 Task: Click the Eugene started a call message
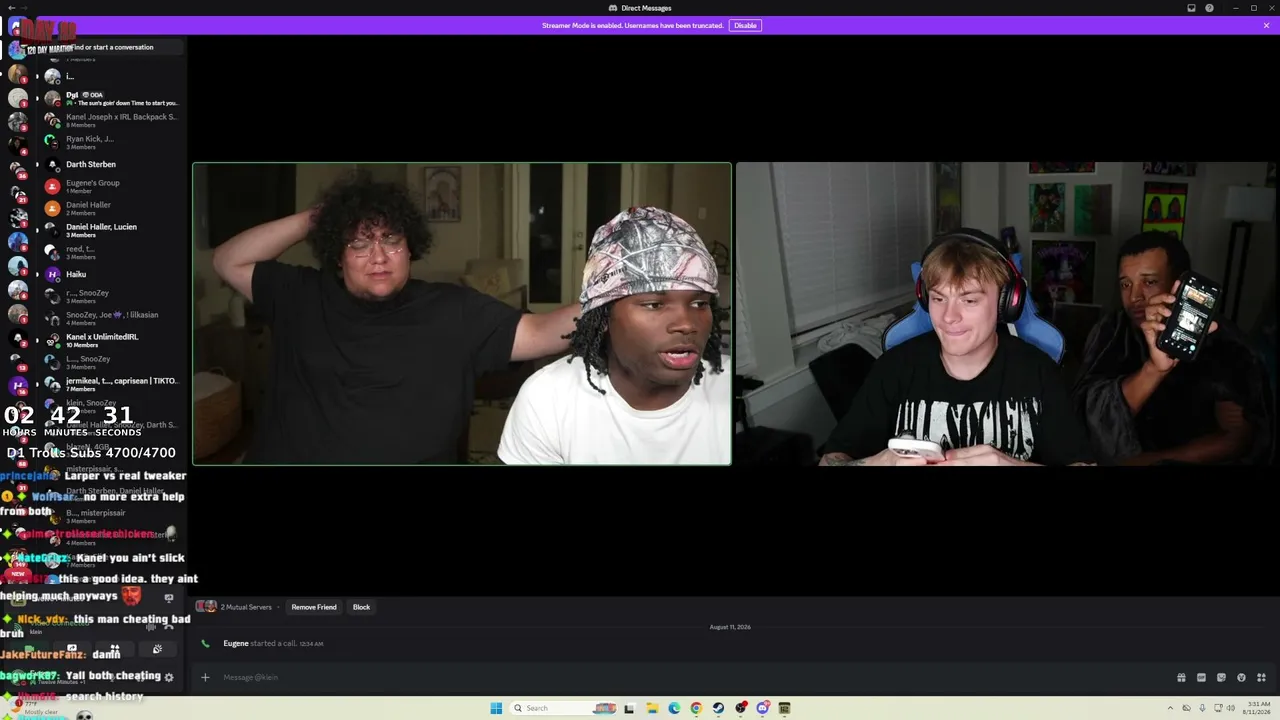pos(272,643)
